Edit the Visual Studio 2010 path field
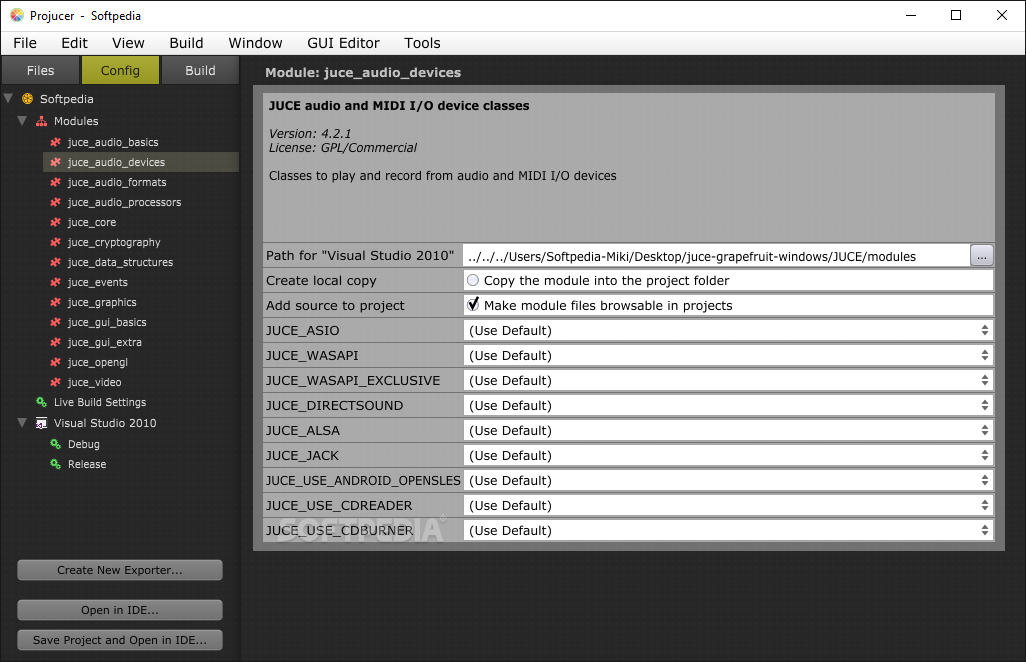1026x662 pixels. [x=716, y=256]
